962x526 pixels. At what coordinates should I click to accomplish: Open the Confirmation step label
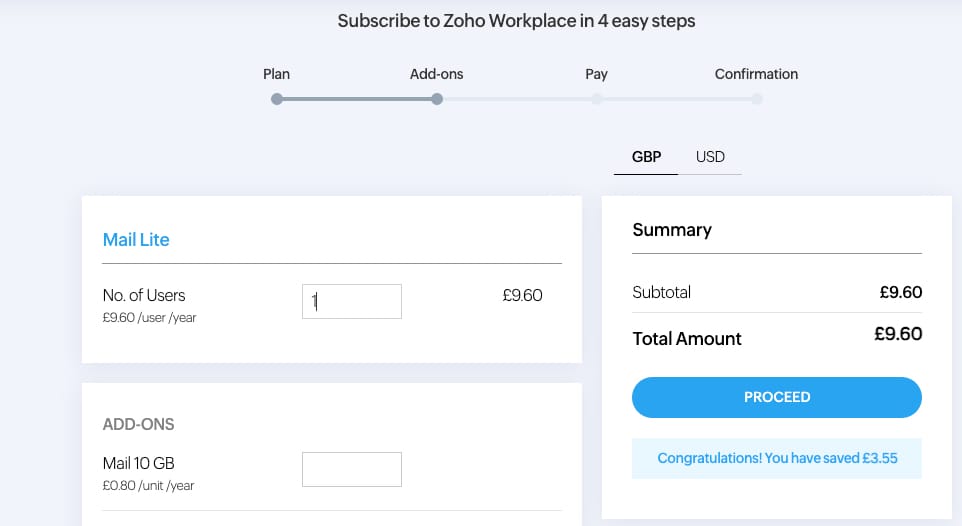[756, 74]
